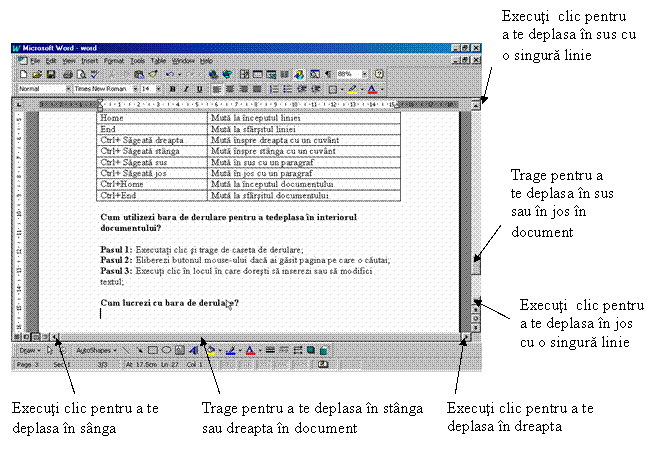Open the Table menu
Image resolution: width=657 pixels, height=461 pixels.
point(158,61)
